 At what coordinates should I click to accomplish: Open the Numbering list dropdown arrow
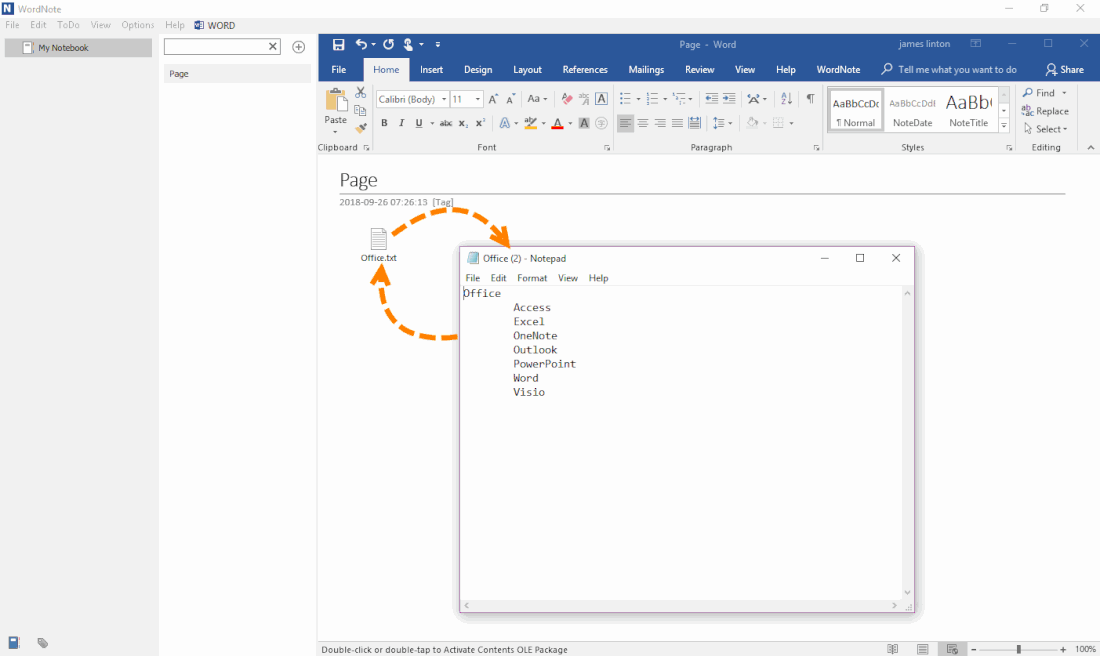[x=665, y=100]
